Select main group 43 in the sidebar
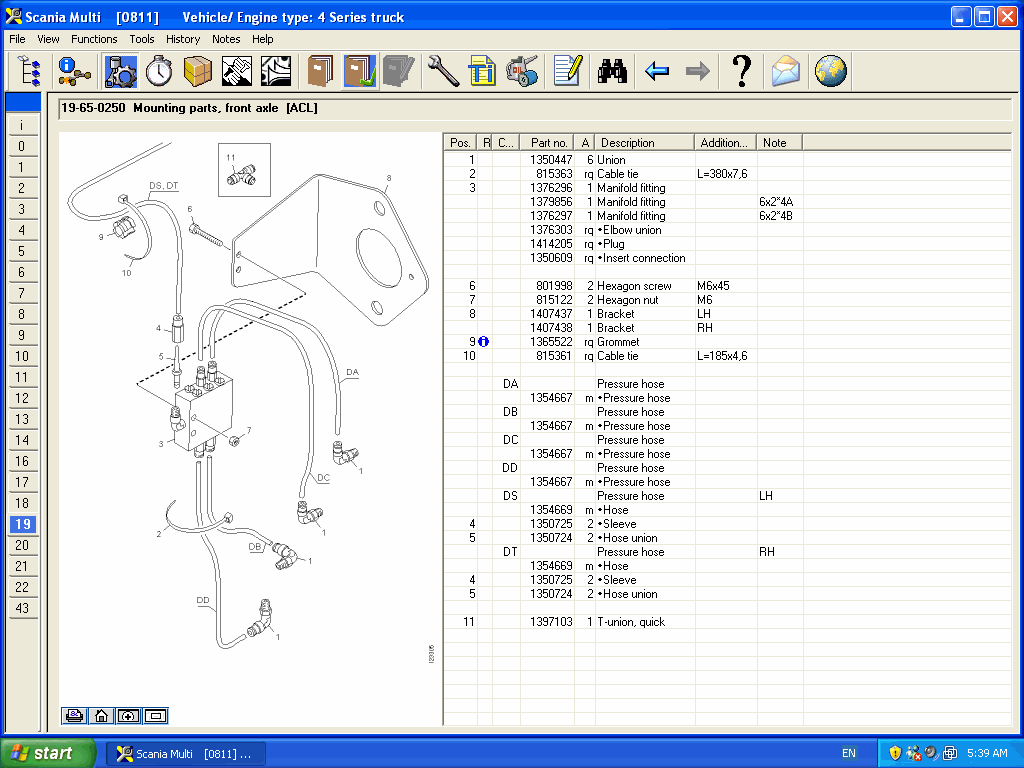 pyautogui.click(x=22, y=609)
